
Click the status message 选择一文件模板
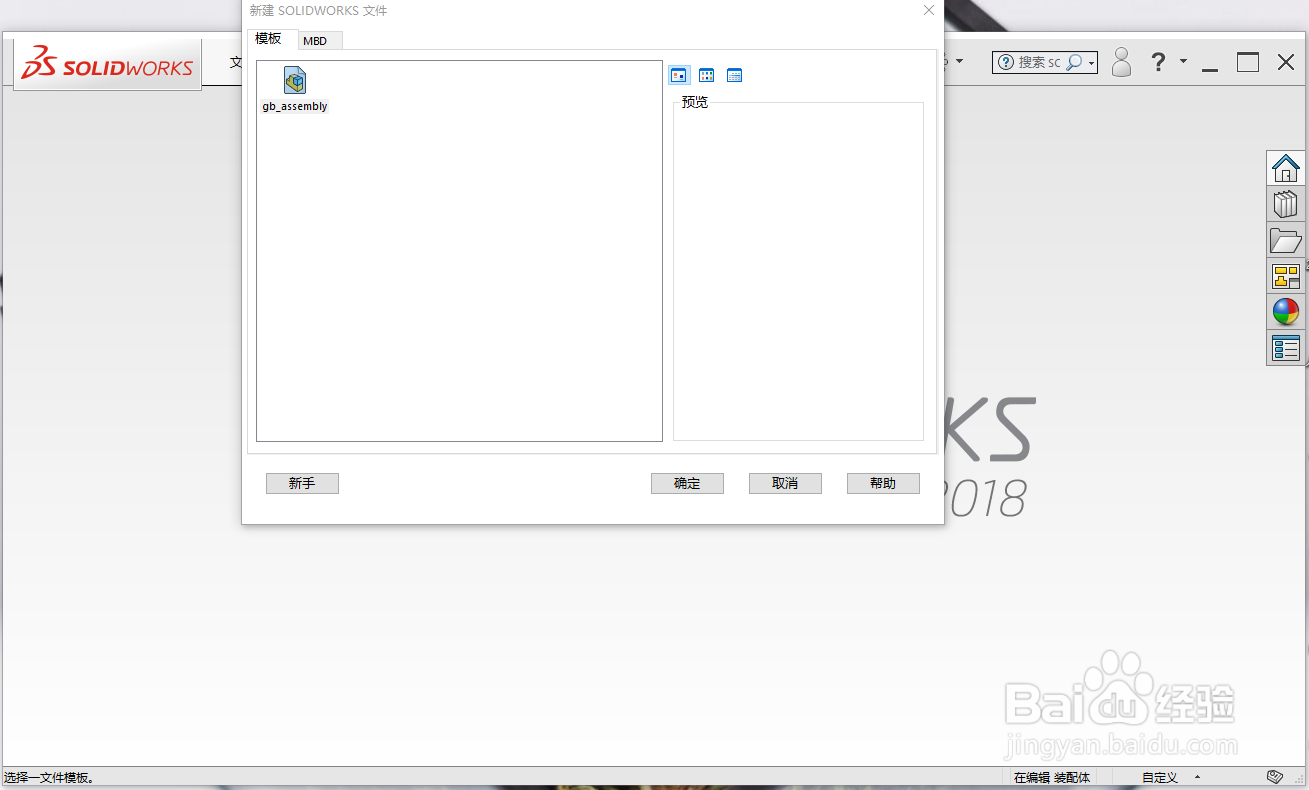coord(49,777)
